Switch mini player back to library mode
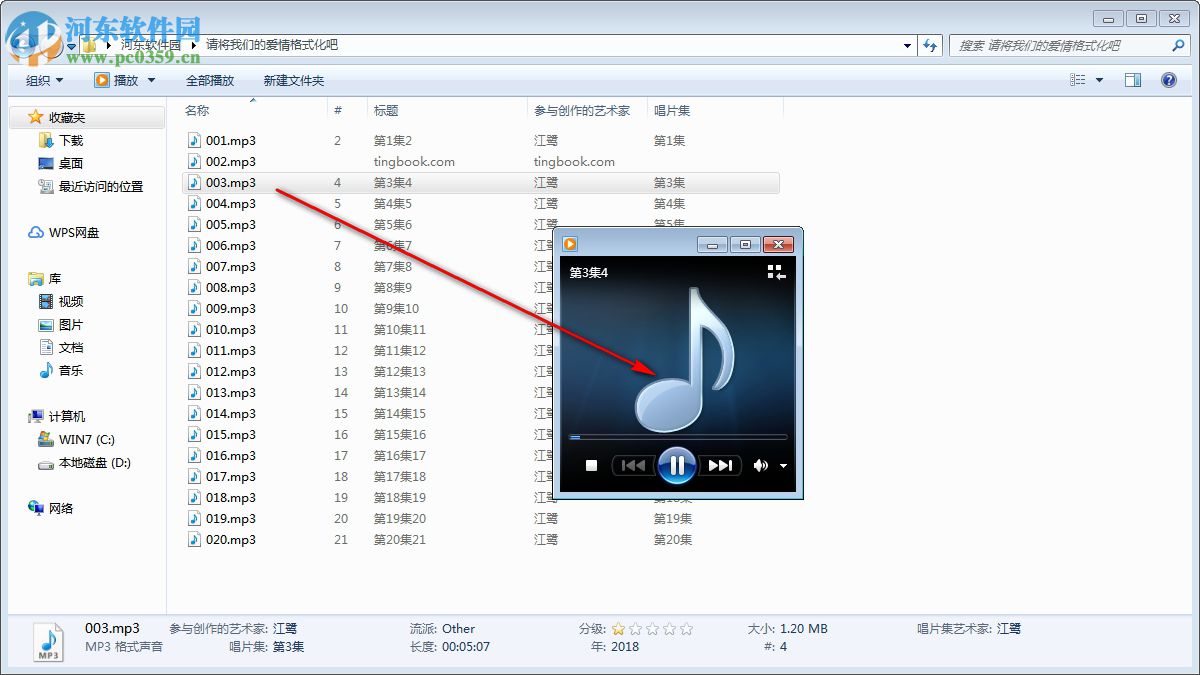This screenshot has width=1200, height=675. pos(775,270)
